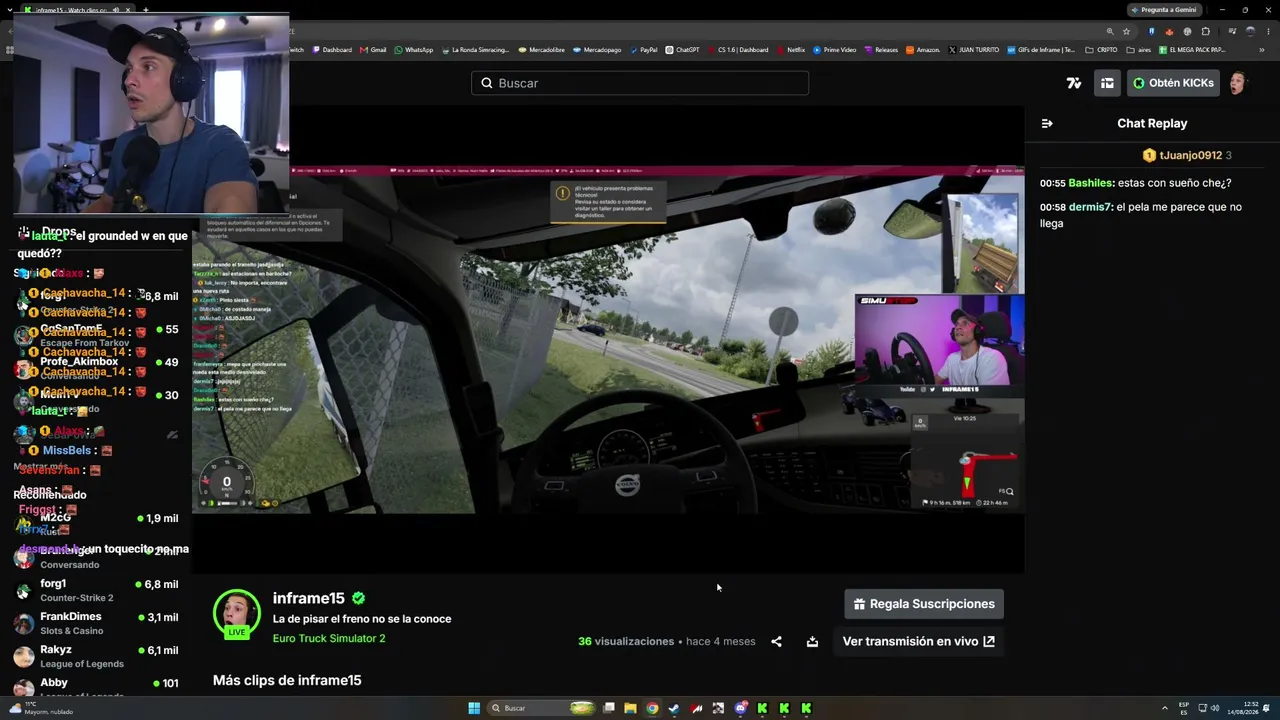
Task: Open the Mercadolibre bookmark
Action: click(x=540, y=50)
